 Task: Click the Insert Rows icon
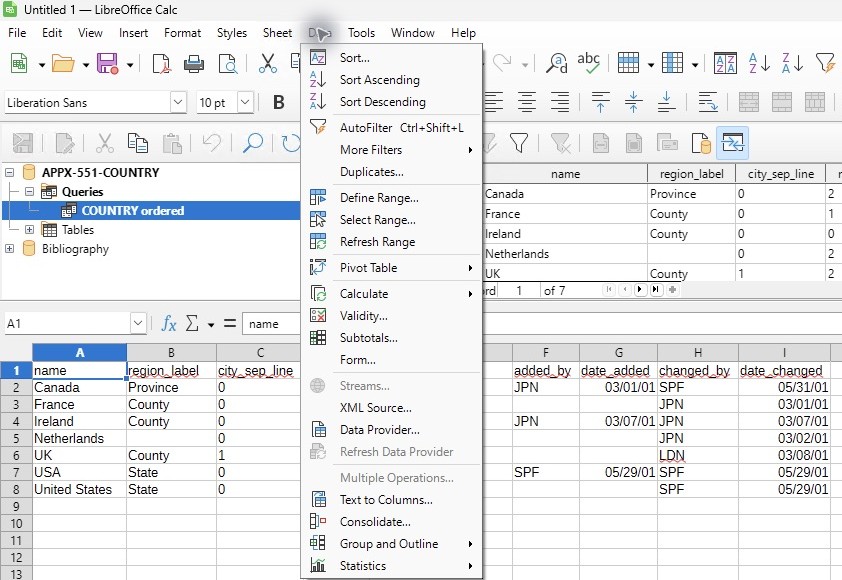(628, 63)
